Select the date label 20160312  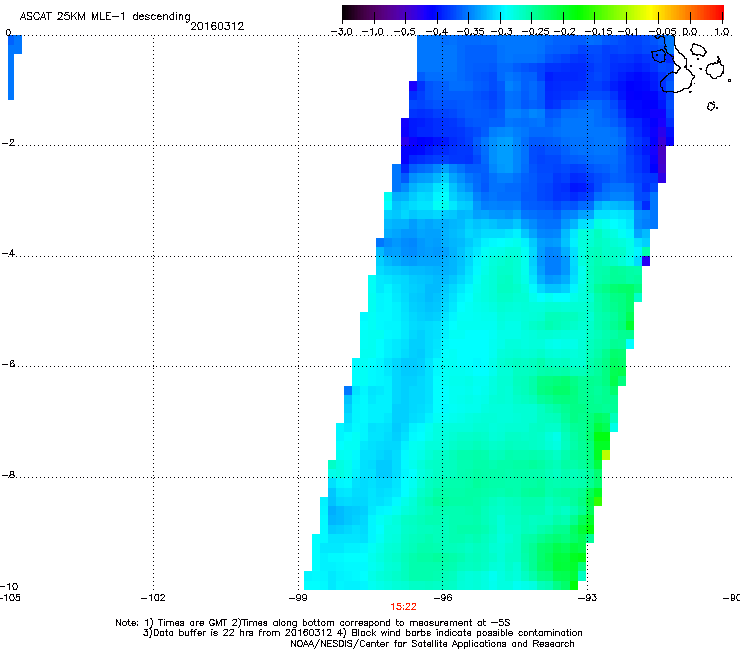[217, 26]
